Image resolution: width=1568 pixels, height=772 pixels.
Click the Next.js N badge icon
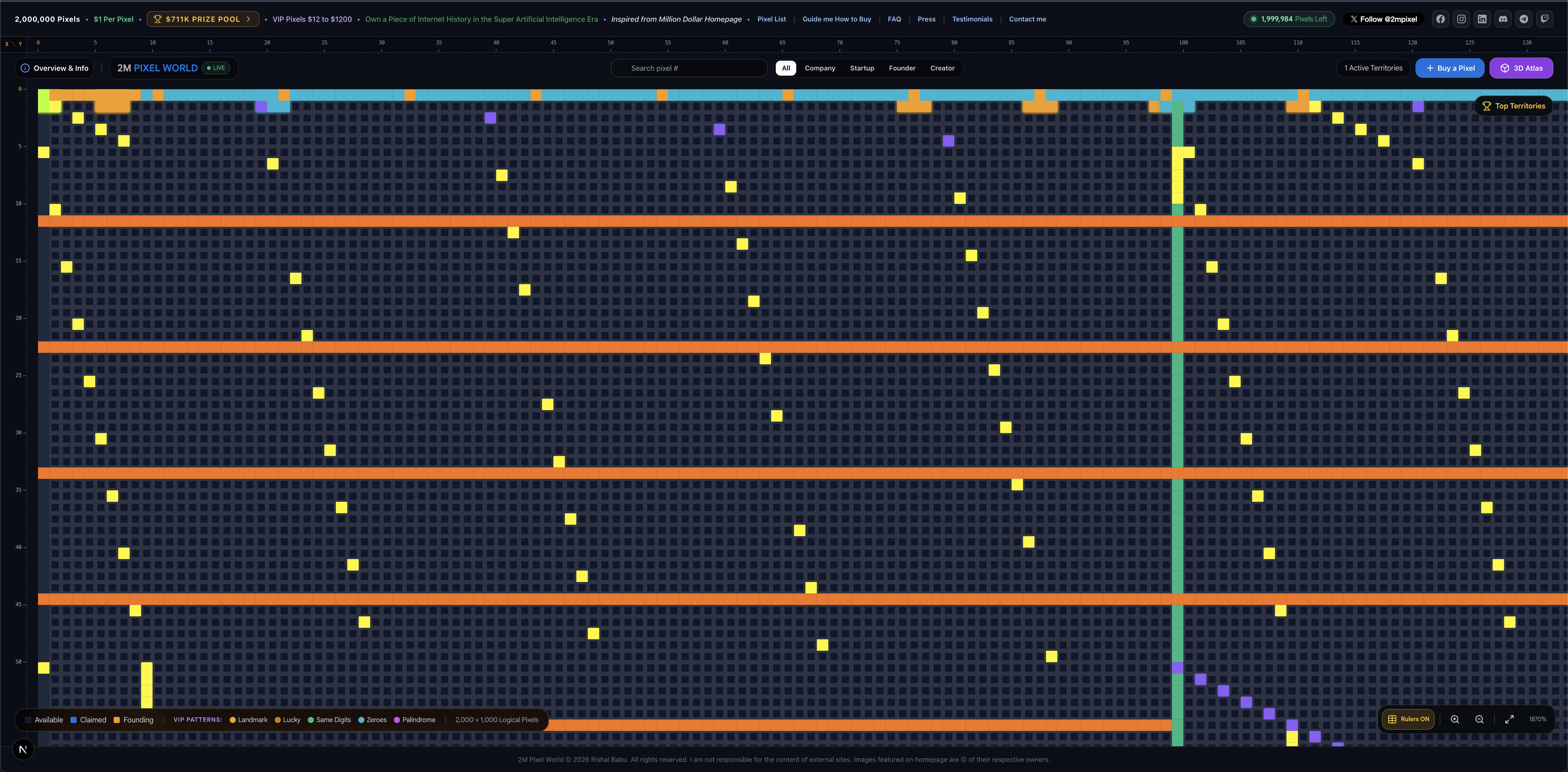click(23, 749)
